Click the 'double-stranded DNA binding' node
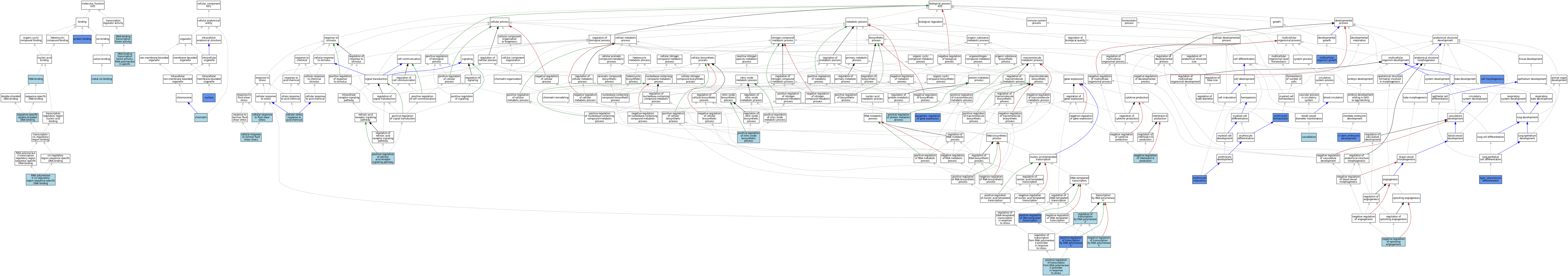This screenshot has width=1568, height=276. click(x=10, y=98)
